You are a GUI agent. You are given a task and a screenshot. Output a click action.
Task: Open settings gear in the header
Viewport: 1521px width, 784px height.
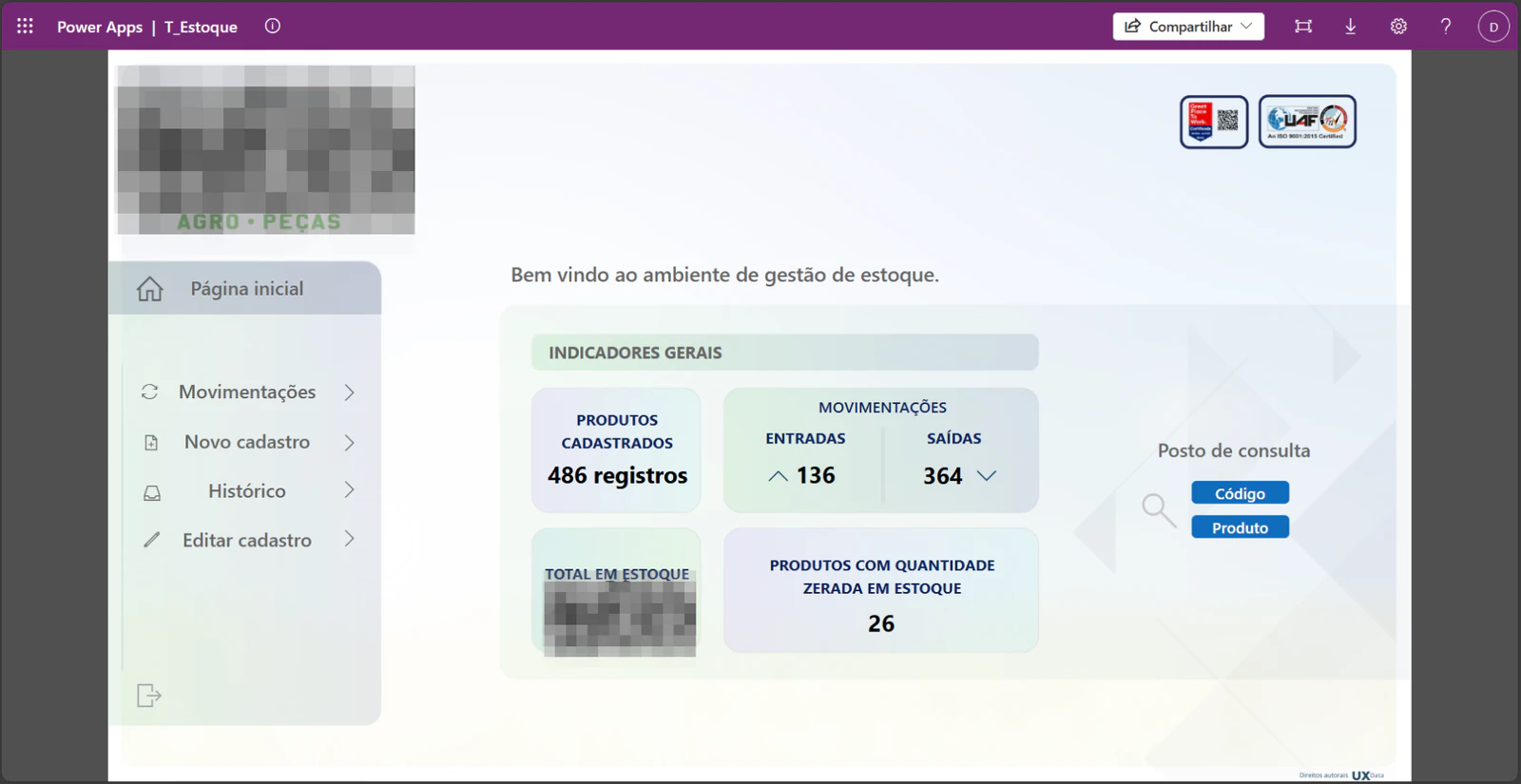coord(1398,27)
